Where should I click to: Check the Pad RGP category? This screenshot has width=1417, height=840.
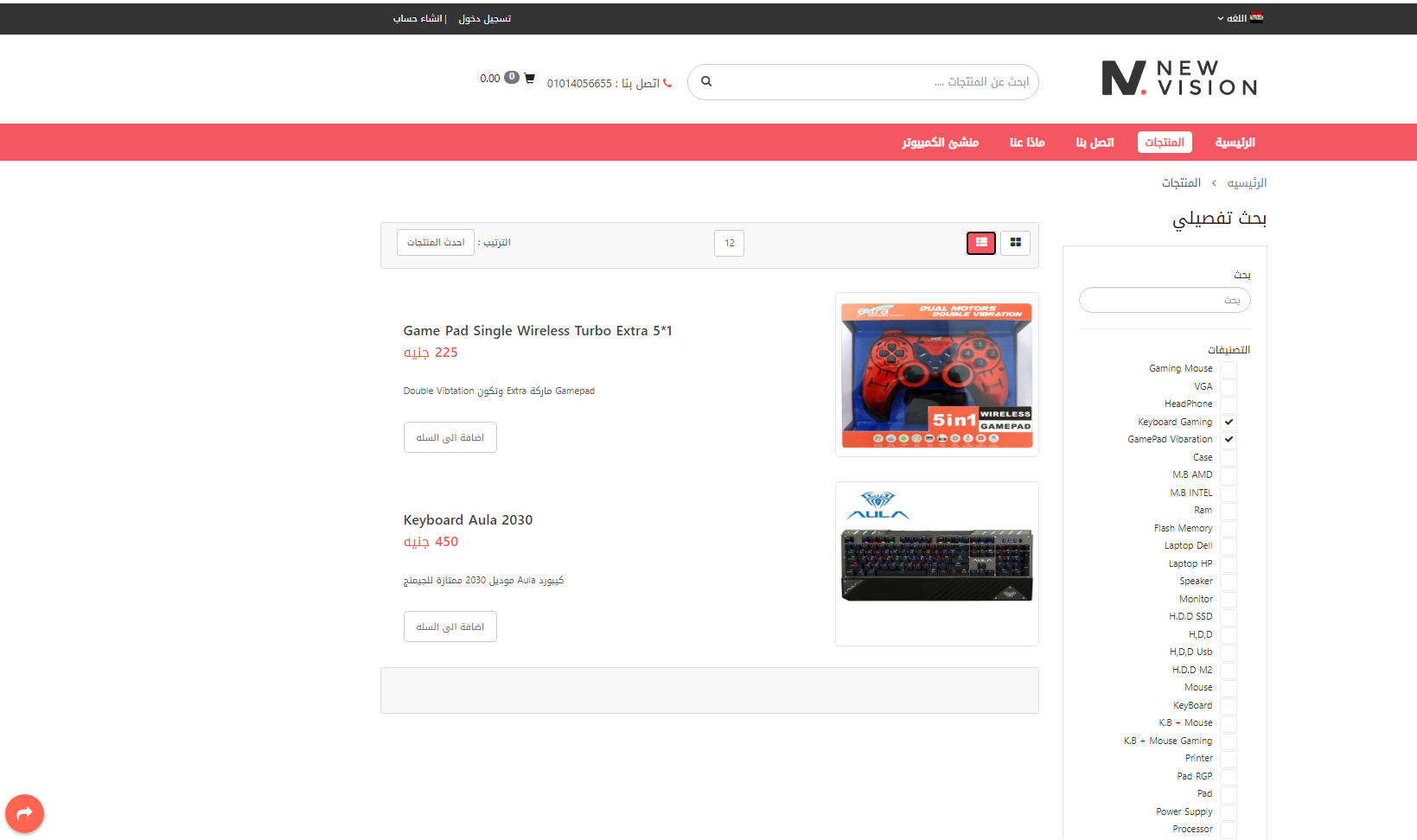pyautogui.click(x=1229, y=777)
